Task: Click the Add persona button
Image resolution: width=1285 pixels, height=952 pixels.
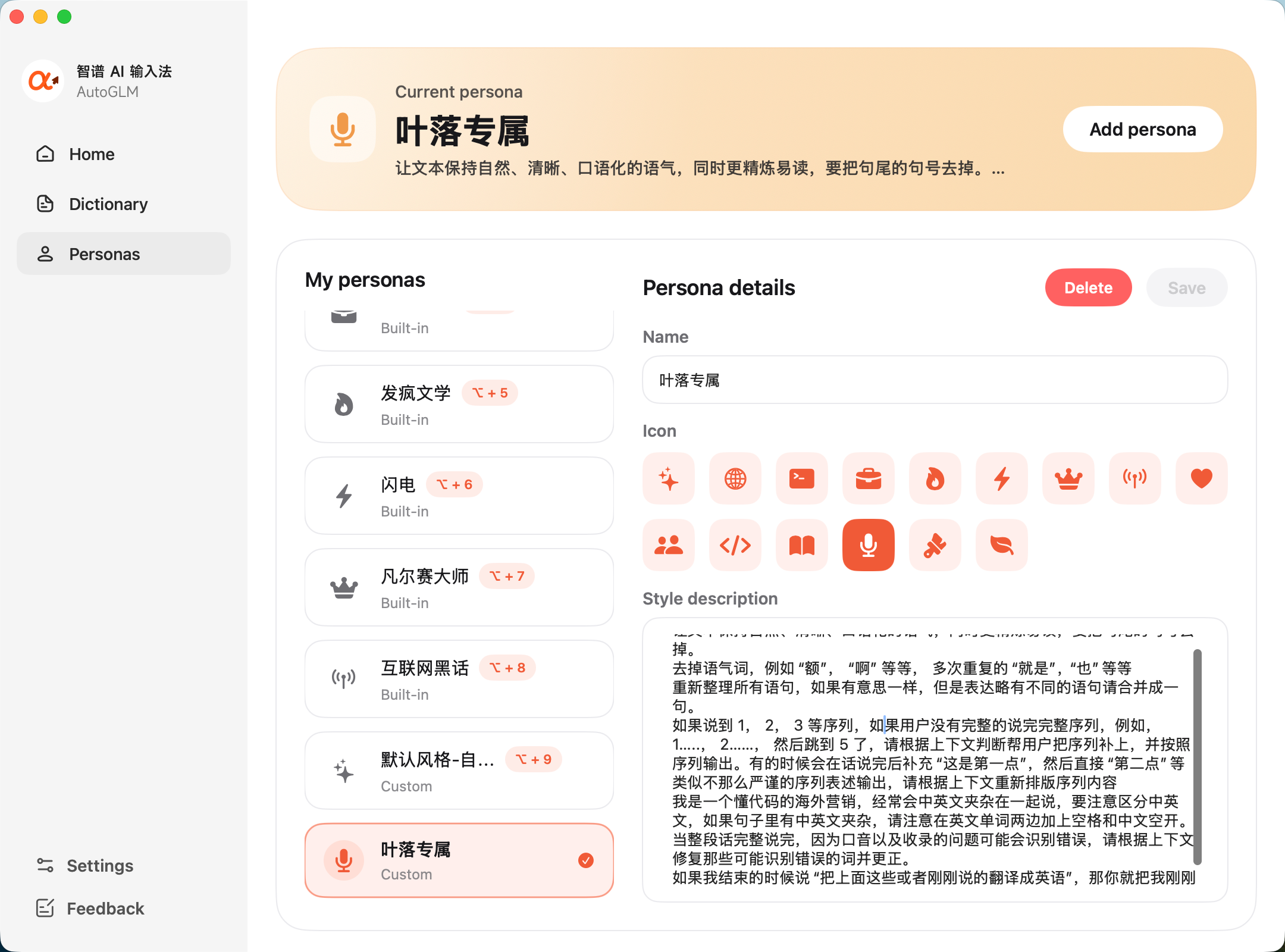Action: point(1142,129)
